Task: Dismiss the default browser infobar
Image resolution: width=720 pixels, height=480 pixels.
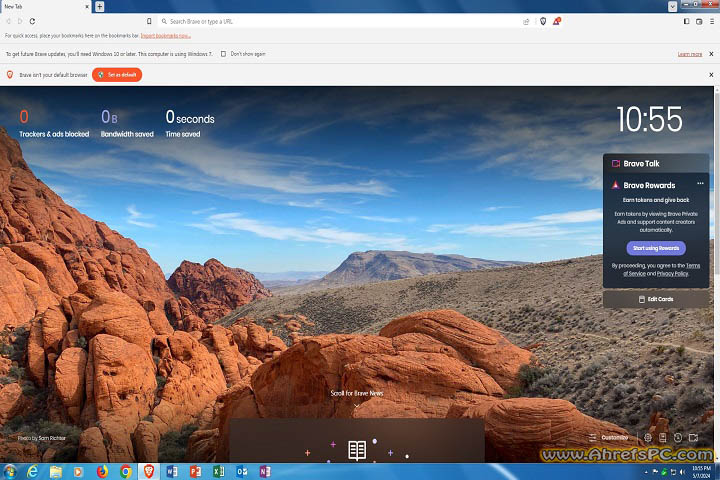Action: [x=711, y=74]
